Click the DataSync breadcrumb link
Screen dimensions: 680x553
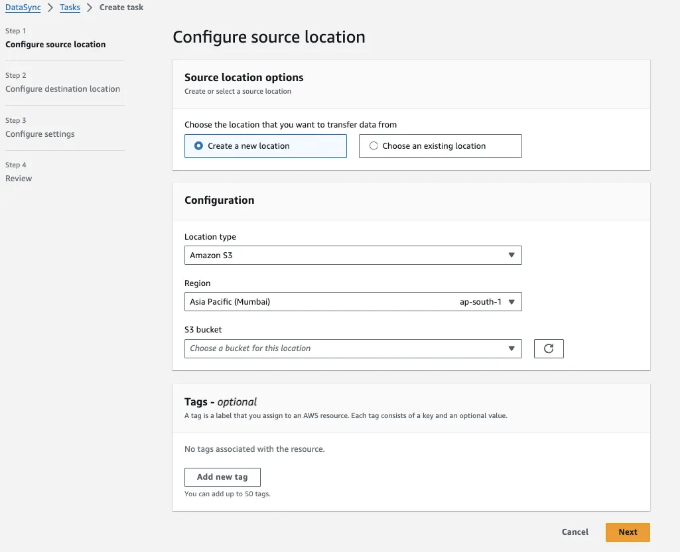coord(23,7)
